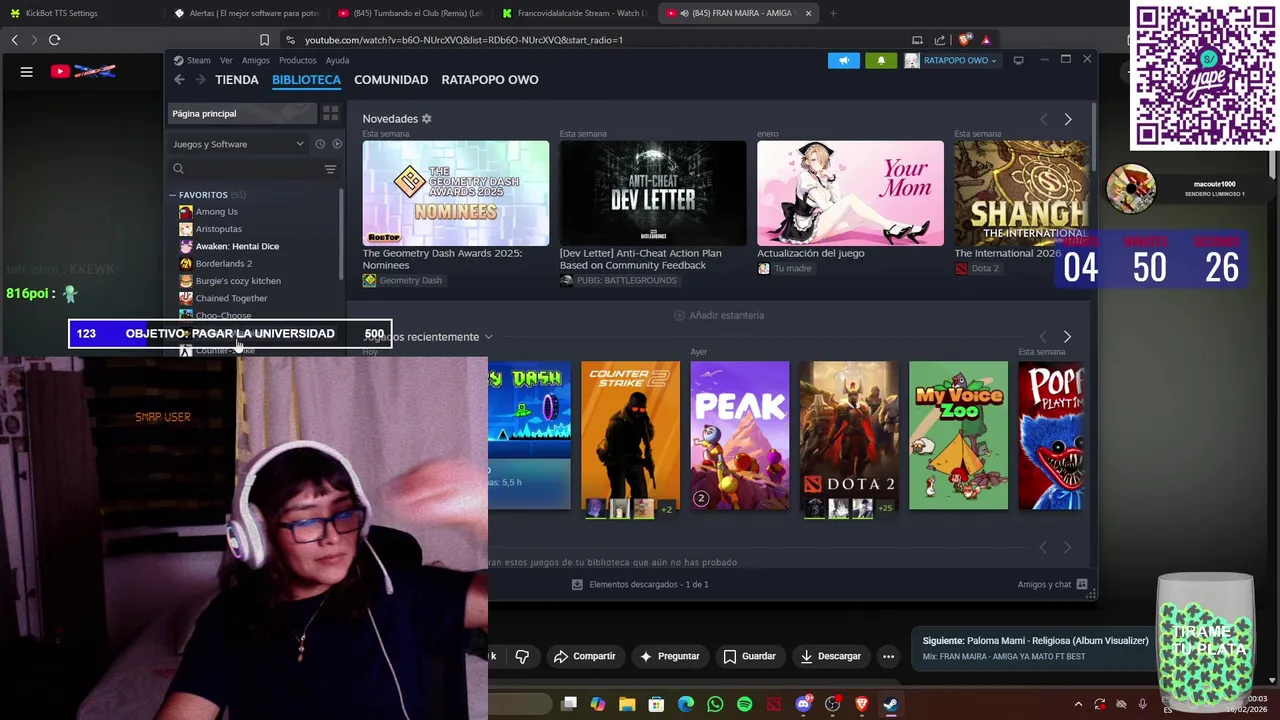Image resolution: width=1280 pixels, height=720 pixels.
Task: Click the library search magnifier icon
Action: [x=178, y=169]
